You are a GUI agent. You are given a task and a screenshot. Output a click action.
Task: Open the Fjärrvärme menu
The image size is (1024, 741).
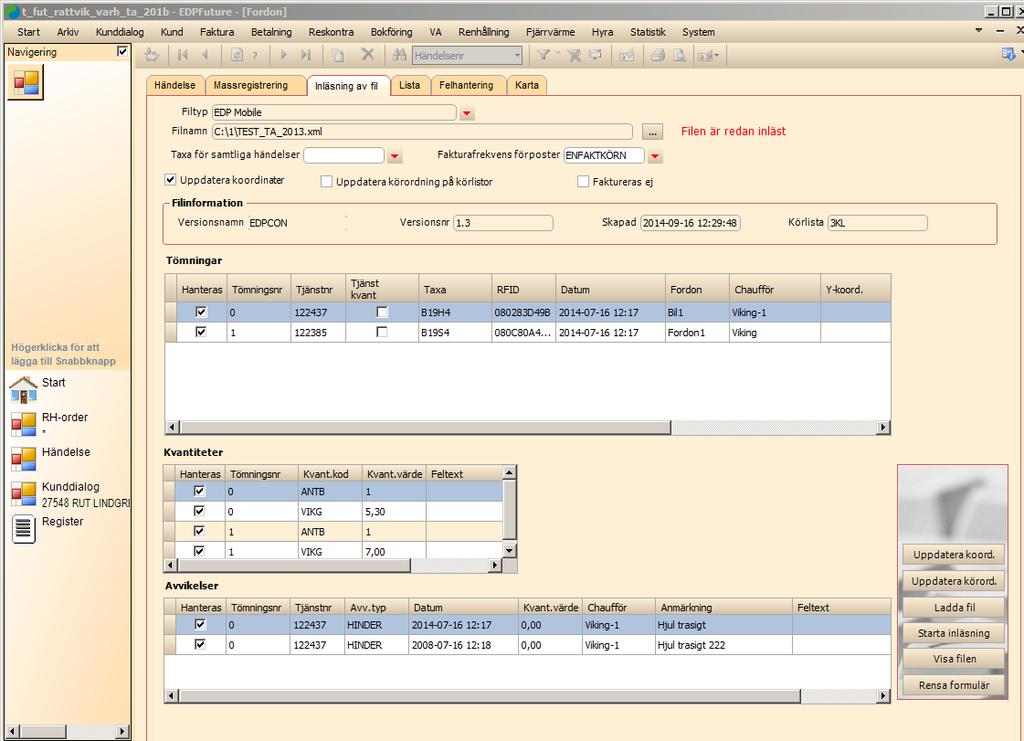(551, 32)
